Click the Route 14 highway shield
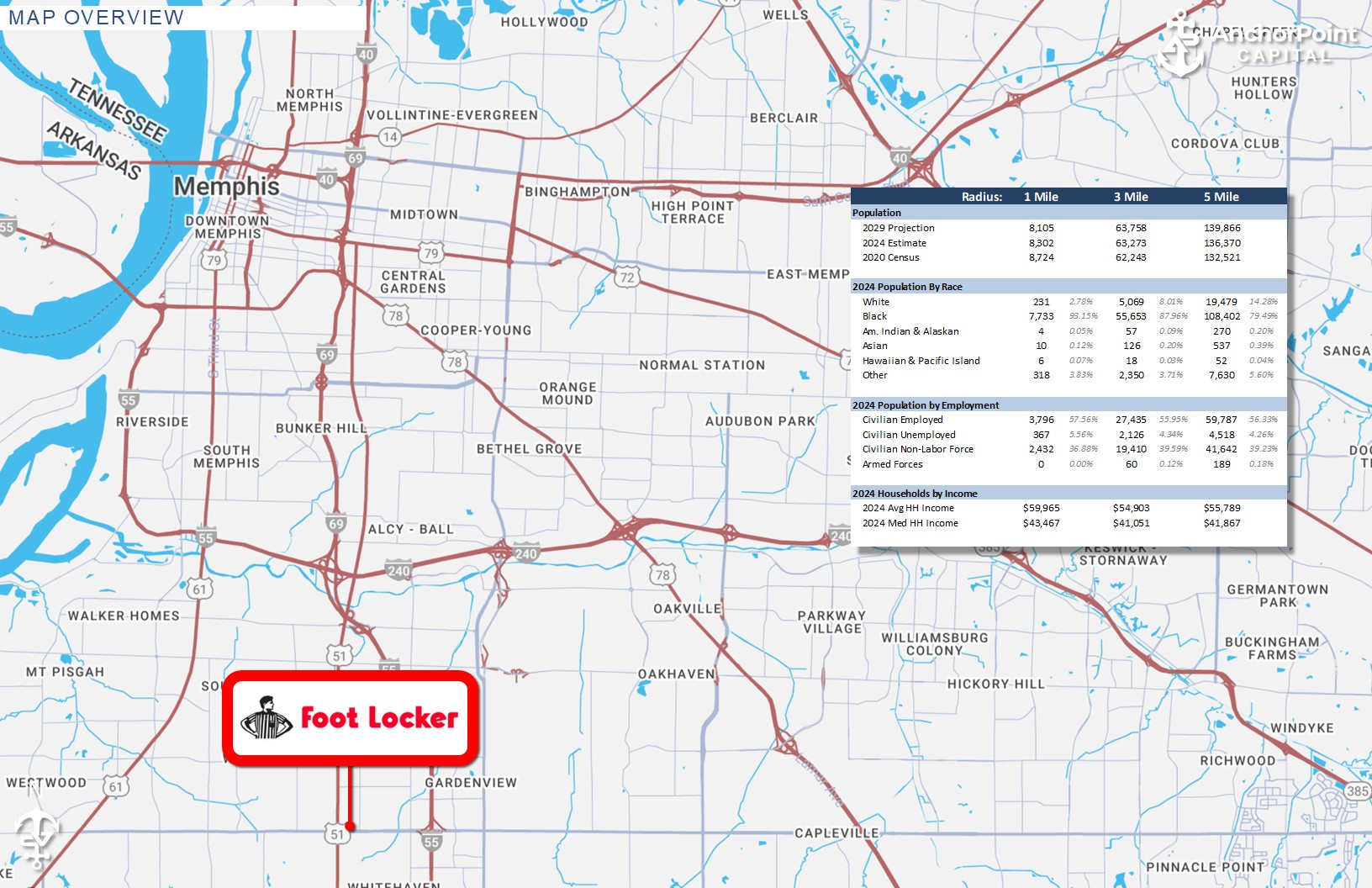 [389, 137]
